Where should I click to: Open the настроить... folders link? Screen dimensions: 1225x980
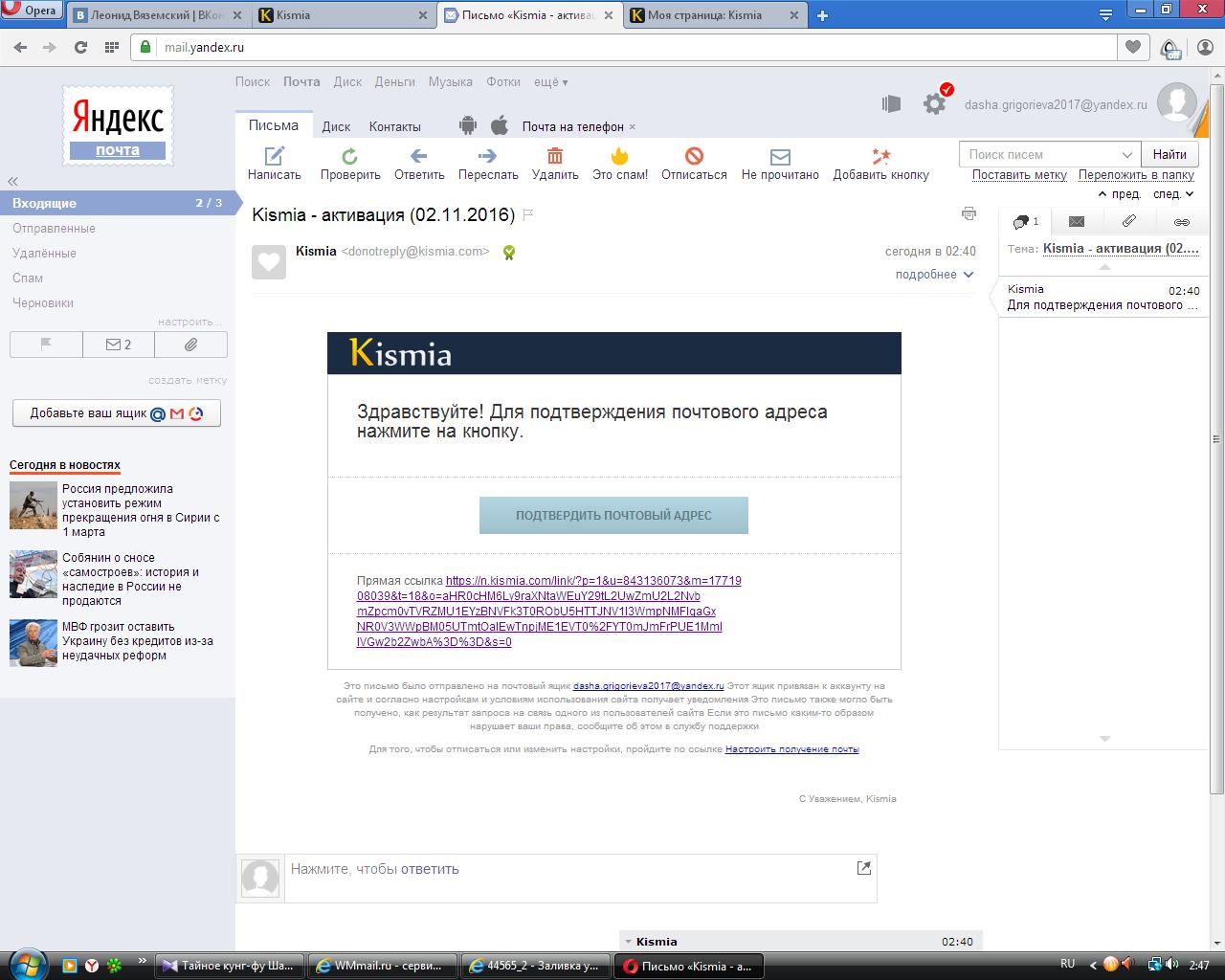[x=189, y=323]
